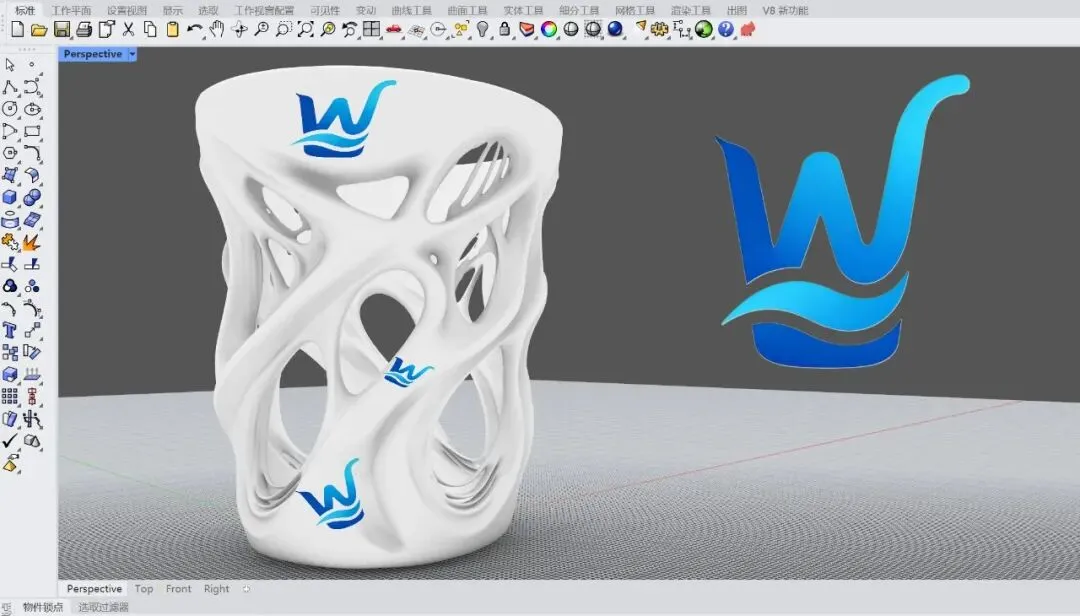
Task: Select the Rotate view tool
Action: click(239, 29)
